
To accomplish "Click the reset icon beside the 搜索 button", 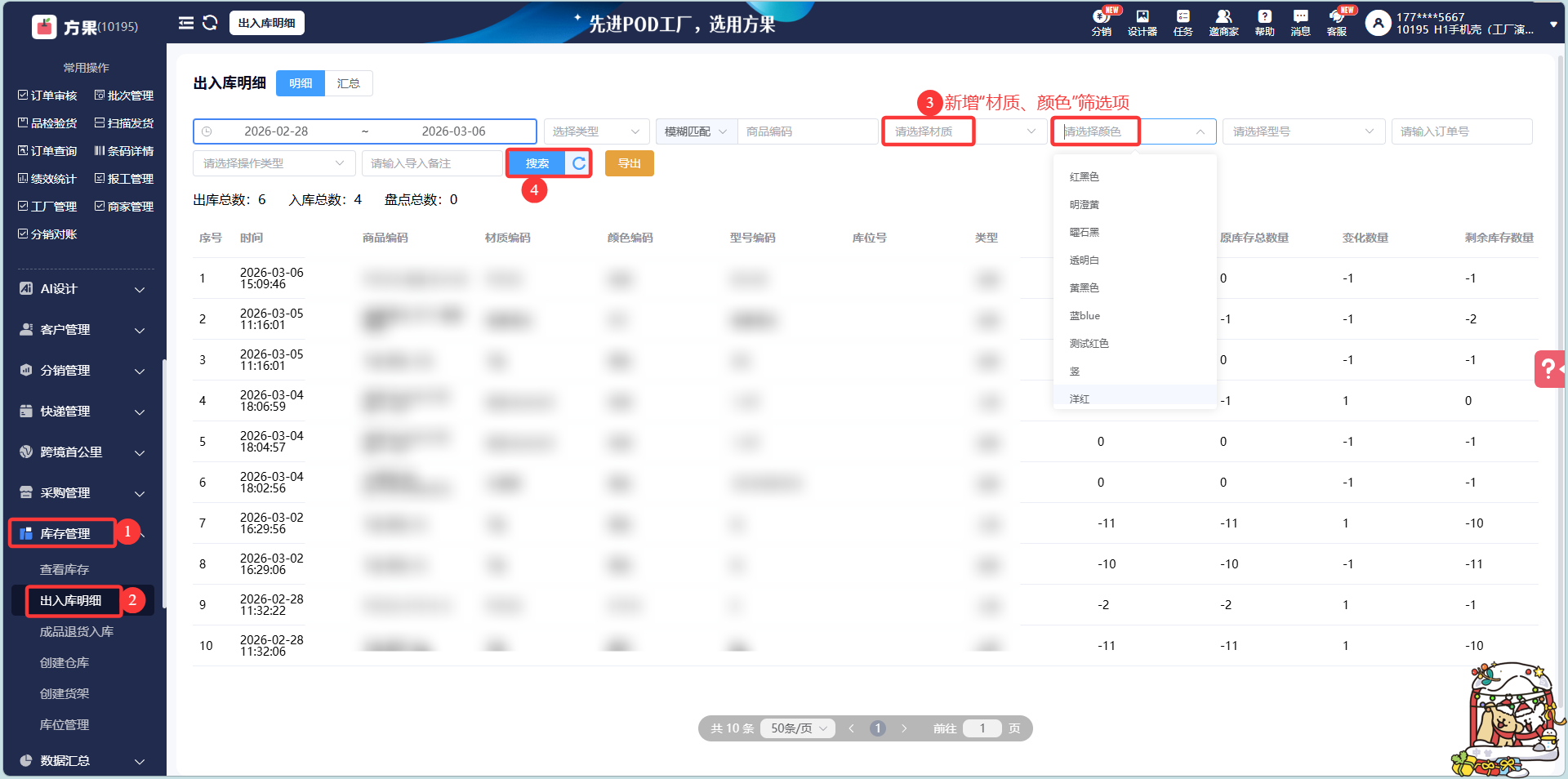I will pyautogui.click(x=579, y=163).
